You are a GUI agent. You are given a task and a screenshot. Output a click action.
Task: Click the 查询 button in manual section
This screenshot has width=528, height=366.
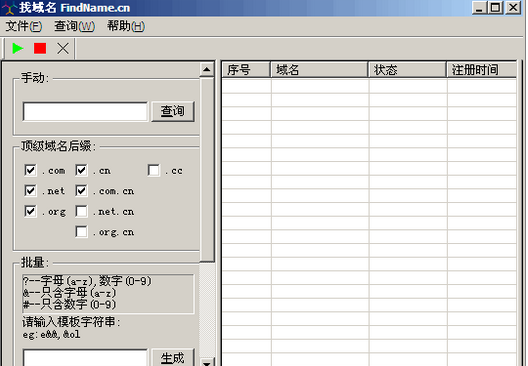173,111
